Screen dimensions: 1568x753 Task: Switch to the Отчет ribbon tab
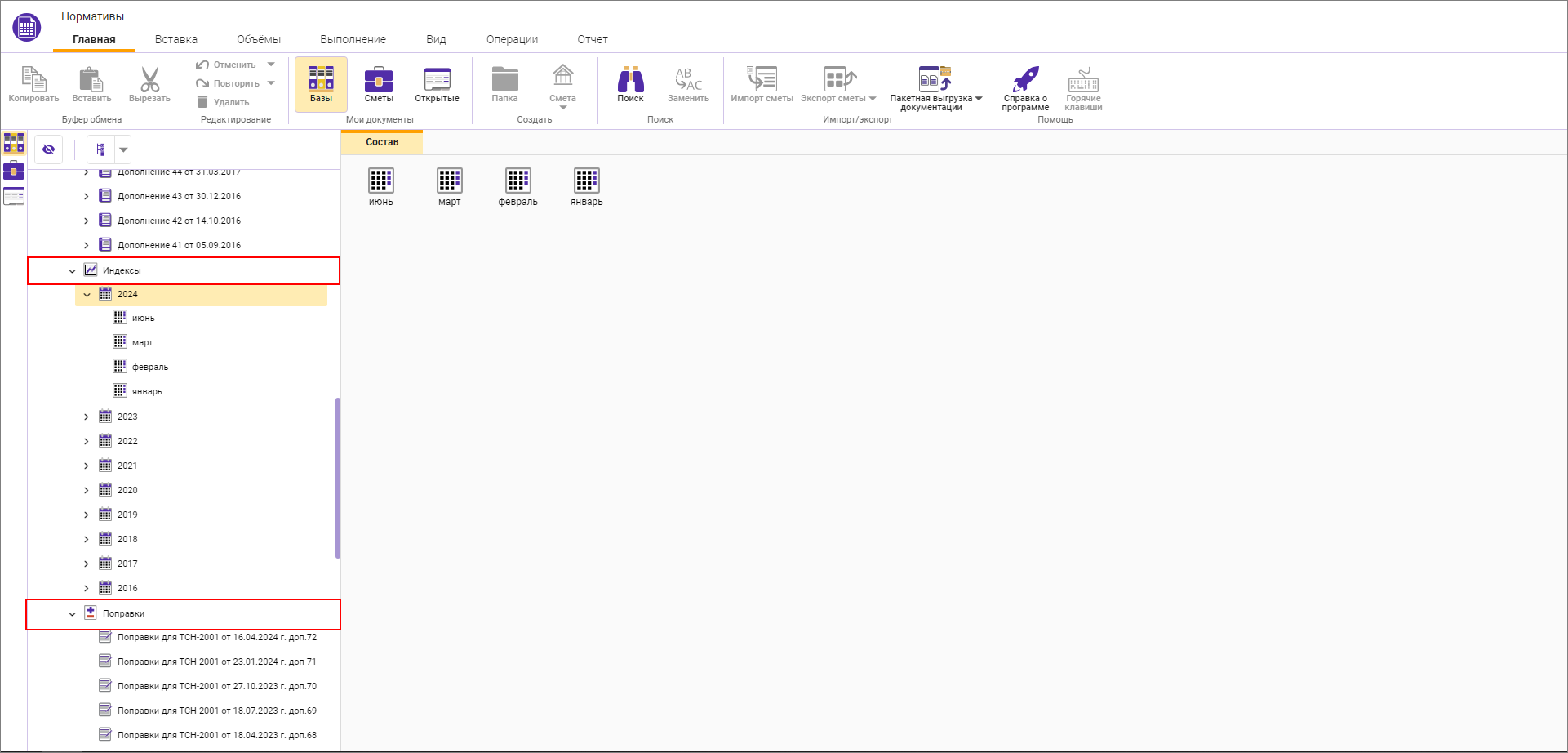pos(593,39)
